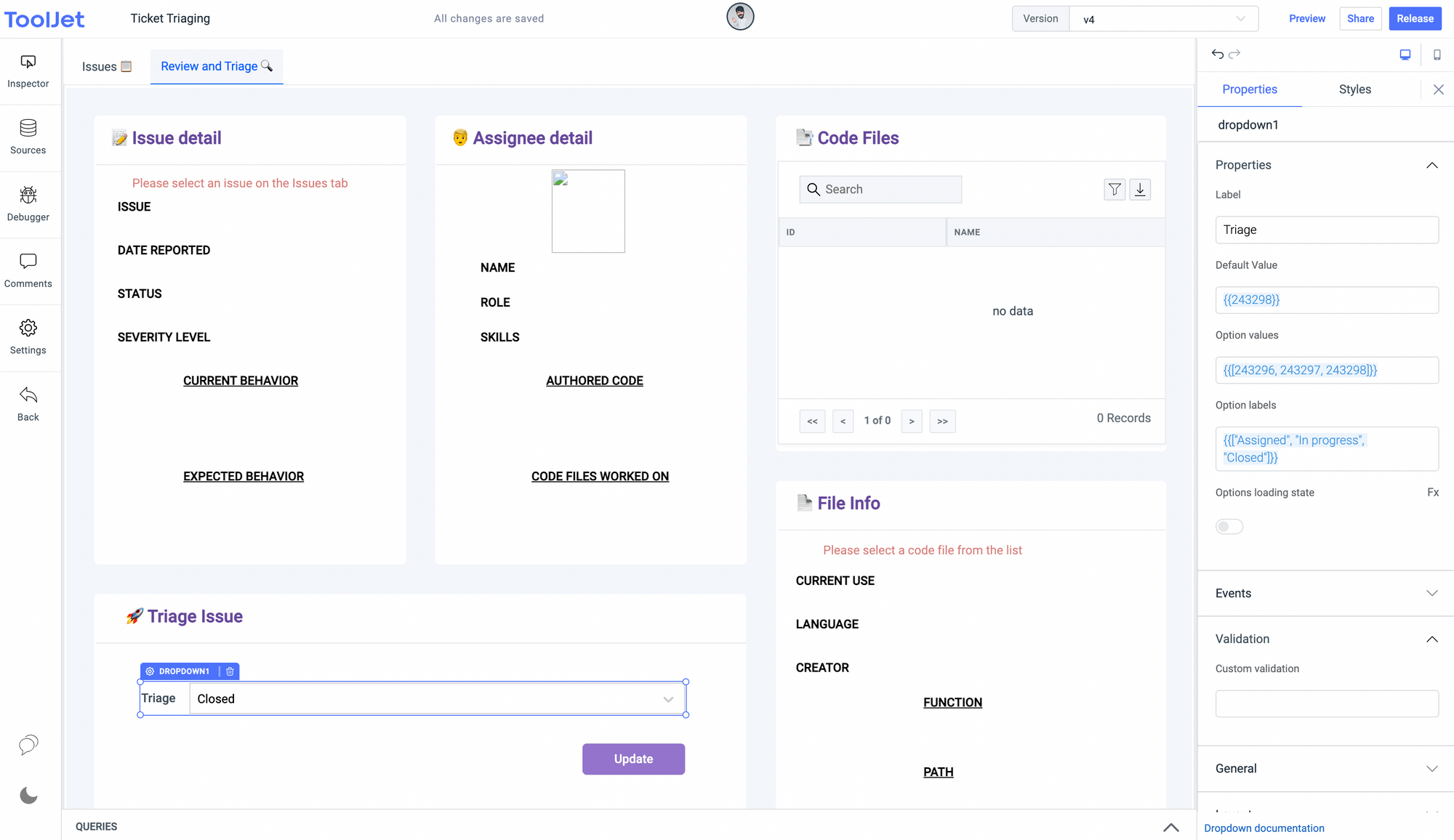
Task: Click the table filter icon
Action: pyautogui.click(x=1114, y=190)
